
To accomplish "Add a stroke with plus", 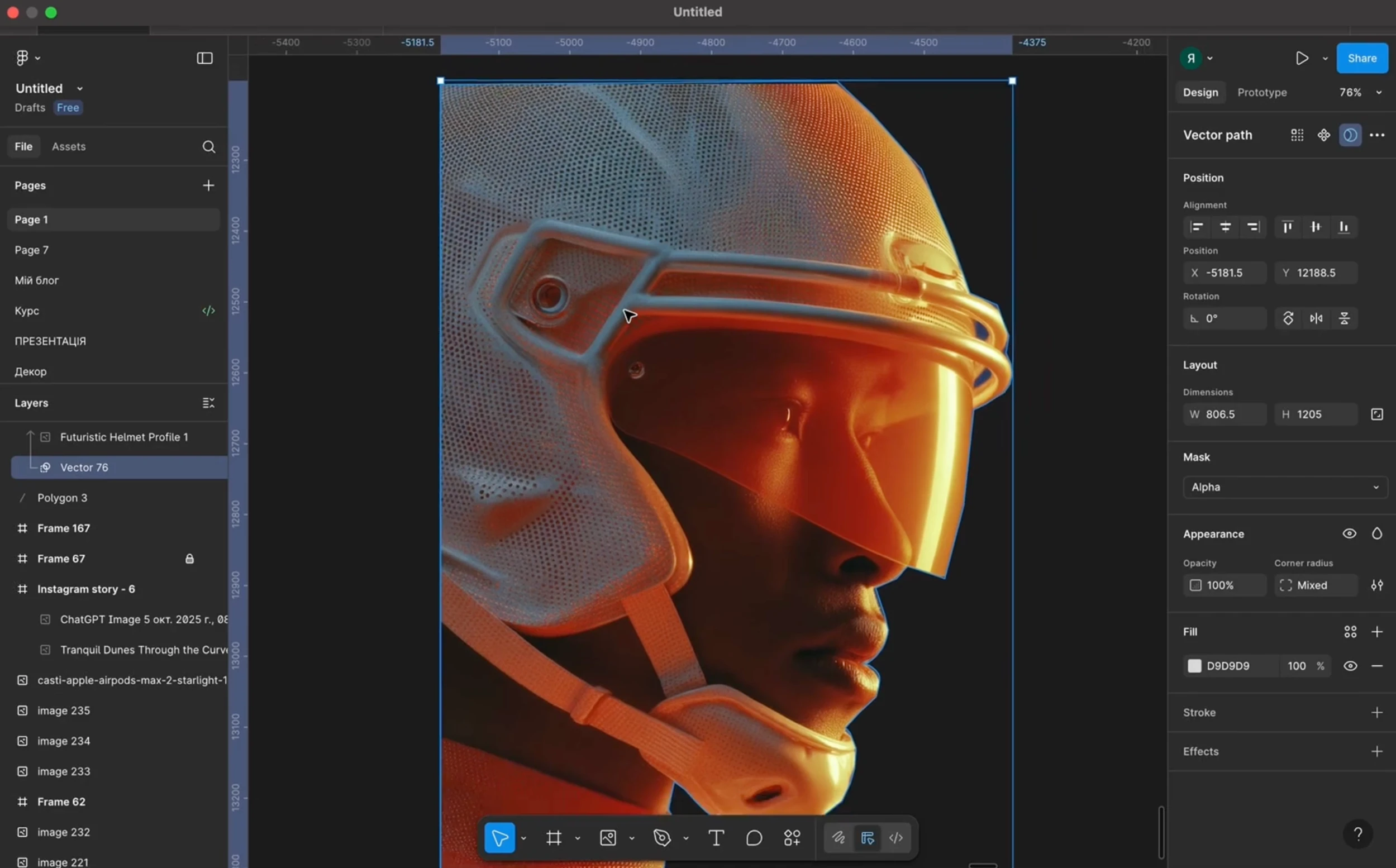I will pos(1376,712).
